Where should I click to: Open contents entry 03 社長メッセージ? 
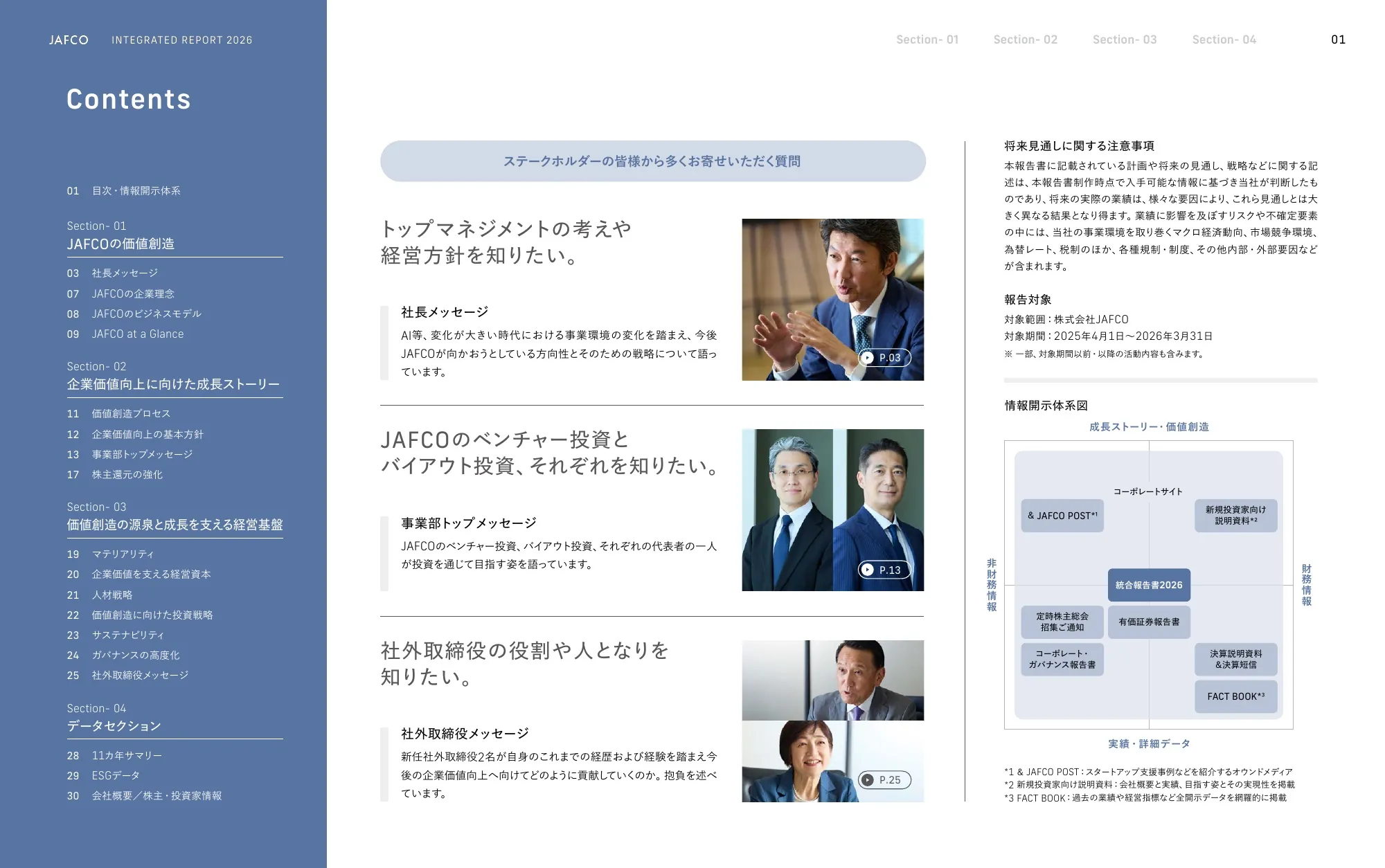[112, 273]
